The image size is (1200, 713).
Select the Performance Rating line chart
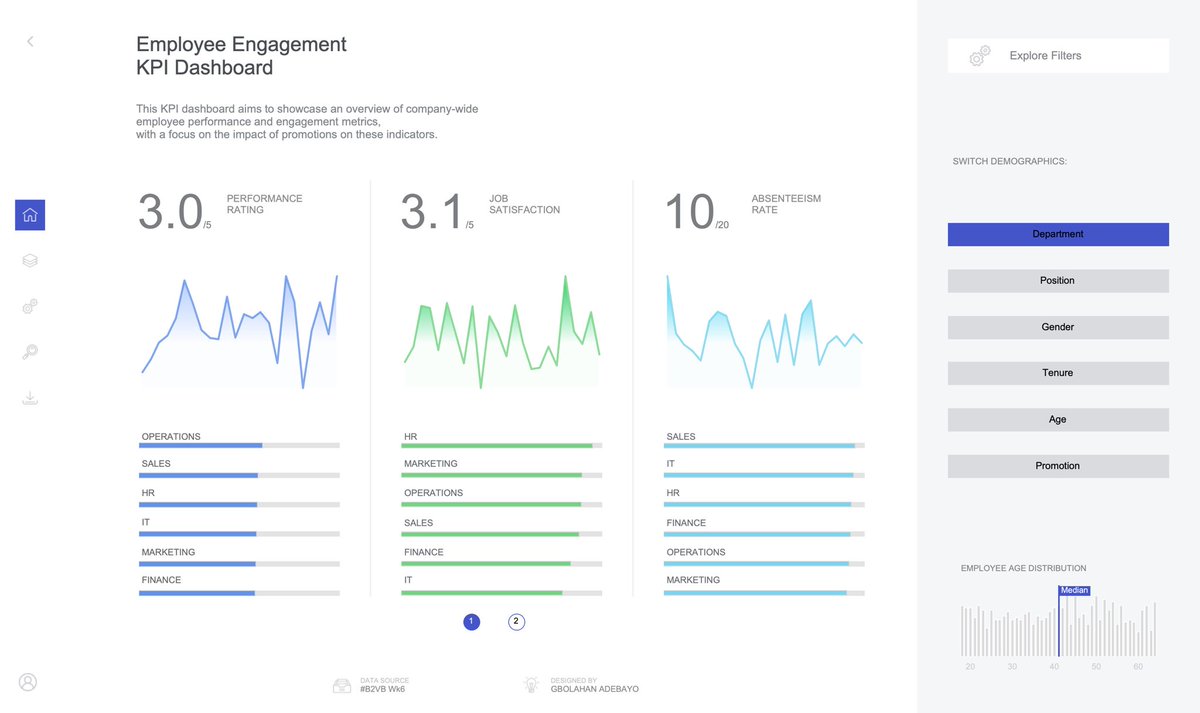pyautogui.click(x=239, y=331)
